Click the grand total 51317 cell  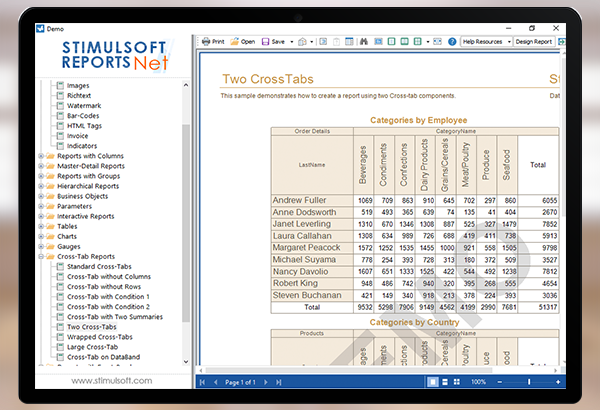tap(538, 307)
